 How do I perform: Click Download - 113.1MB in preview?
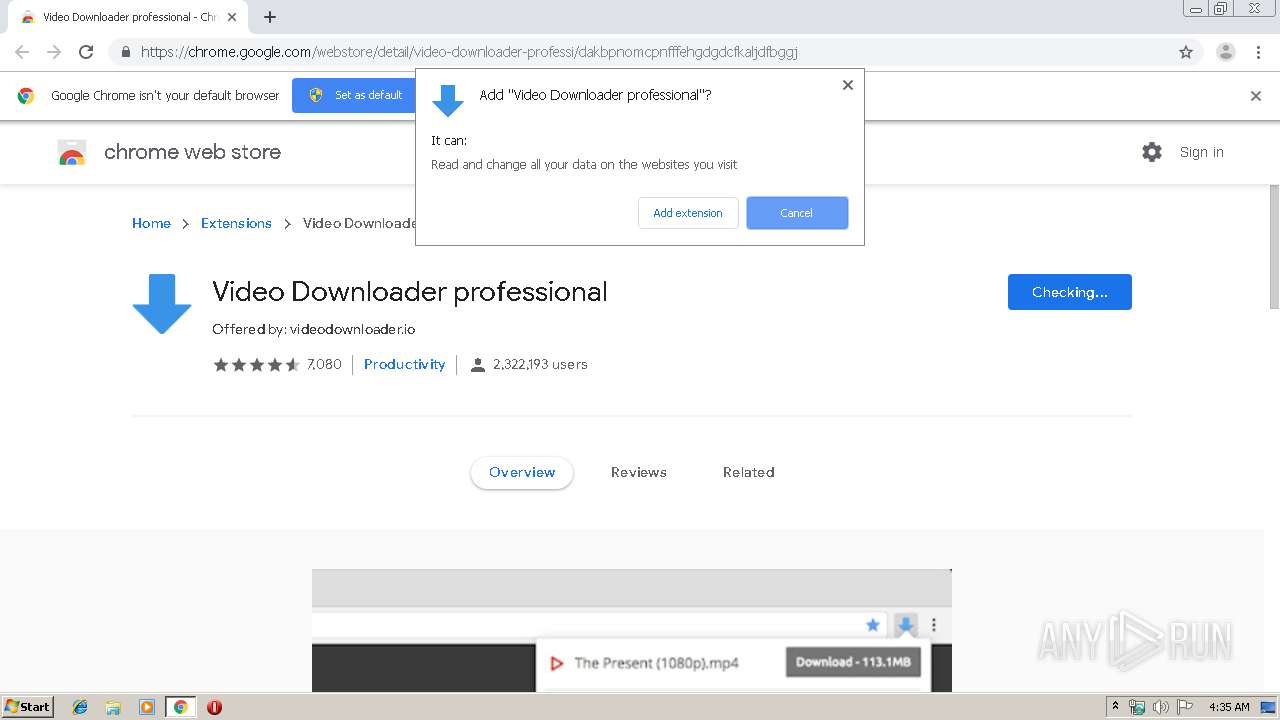point(853,662)
